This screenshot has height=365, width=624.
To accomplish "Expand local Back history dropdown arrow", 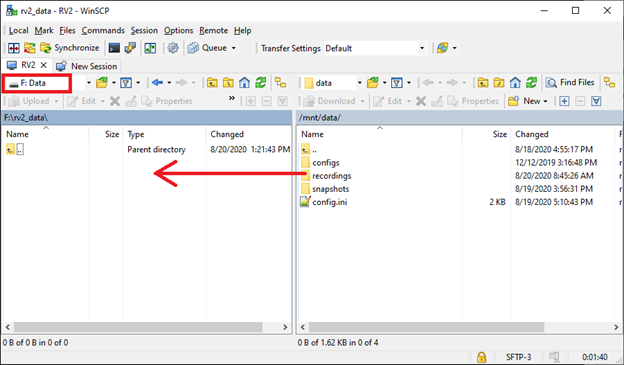I will pos(169,83).
